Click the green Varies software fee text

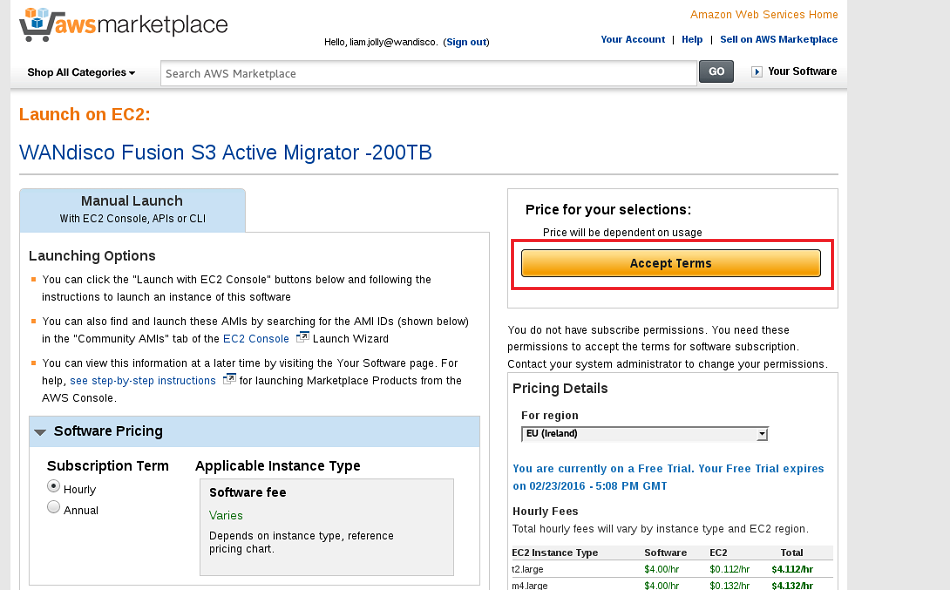click(x=226, y=515)
